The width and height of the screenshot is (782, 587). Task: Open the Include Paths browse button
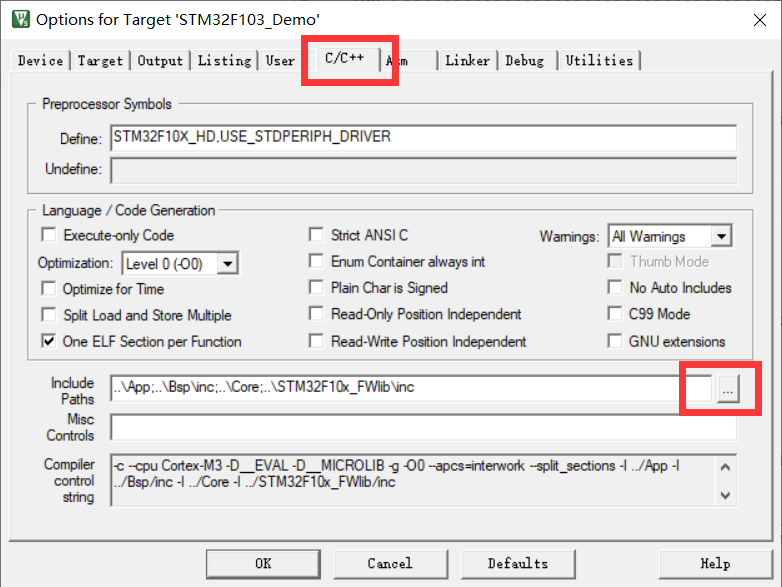point(728,389)
